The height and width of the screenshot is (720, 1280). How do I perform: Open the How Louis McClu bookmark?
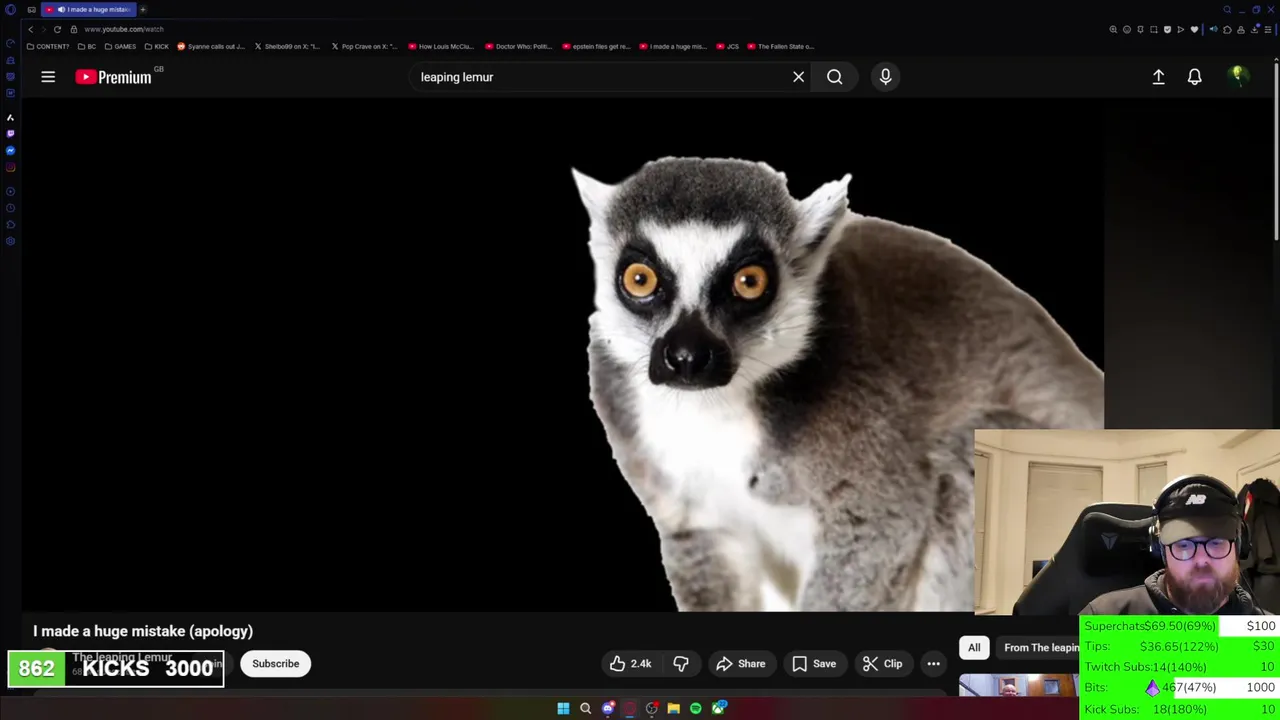click(x=441, y=46)
